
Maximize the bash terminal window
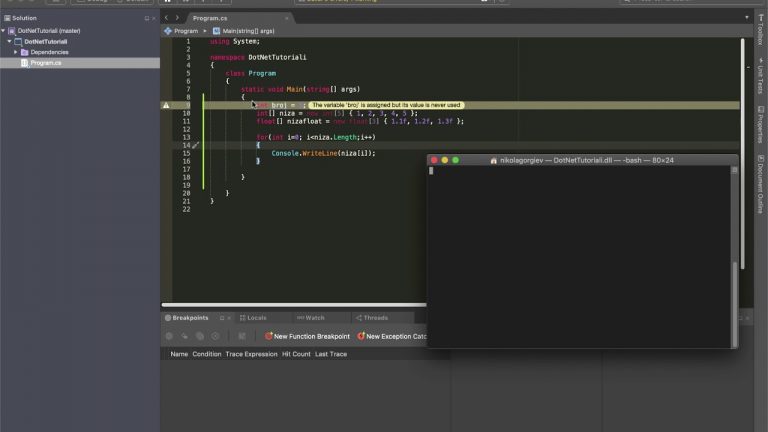(456, 160)
